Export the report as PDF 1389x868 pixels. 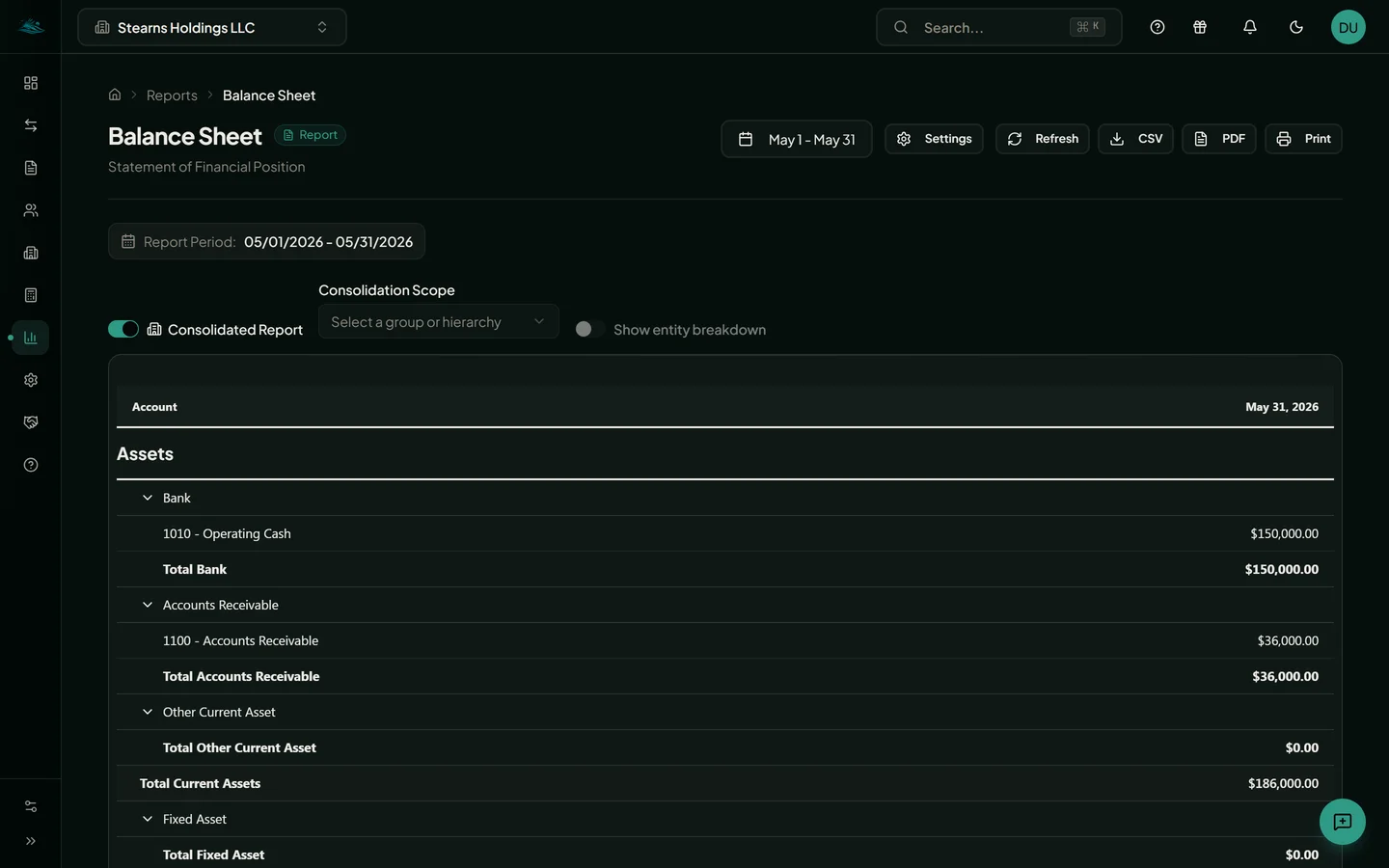(x=1219, y=139)
